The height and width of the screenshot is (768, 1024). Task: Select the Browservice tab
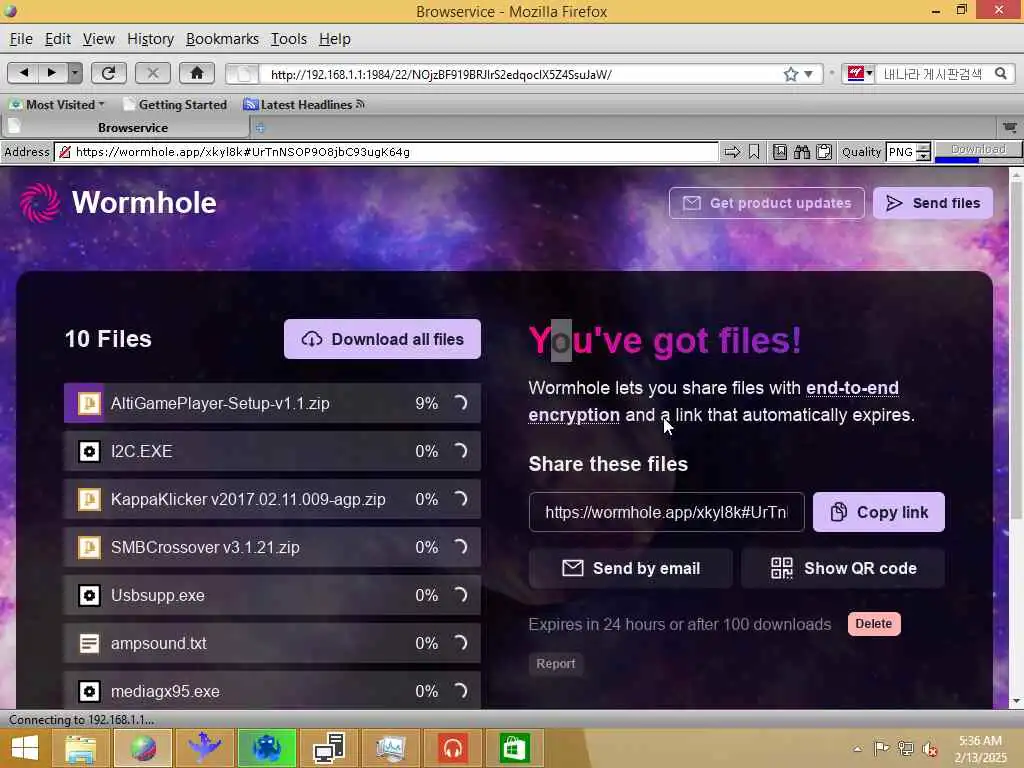coord(125,127)
